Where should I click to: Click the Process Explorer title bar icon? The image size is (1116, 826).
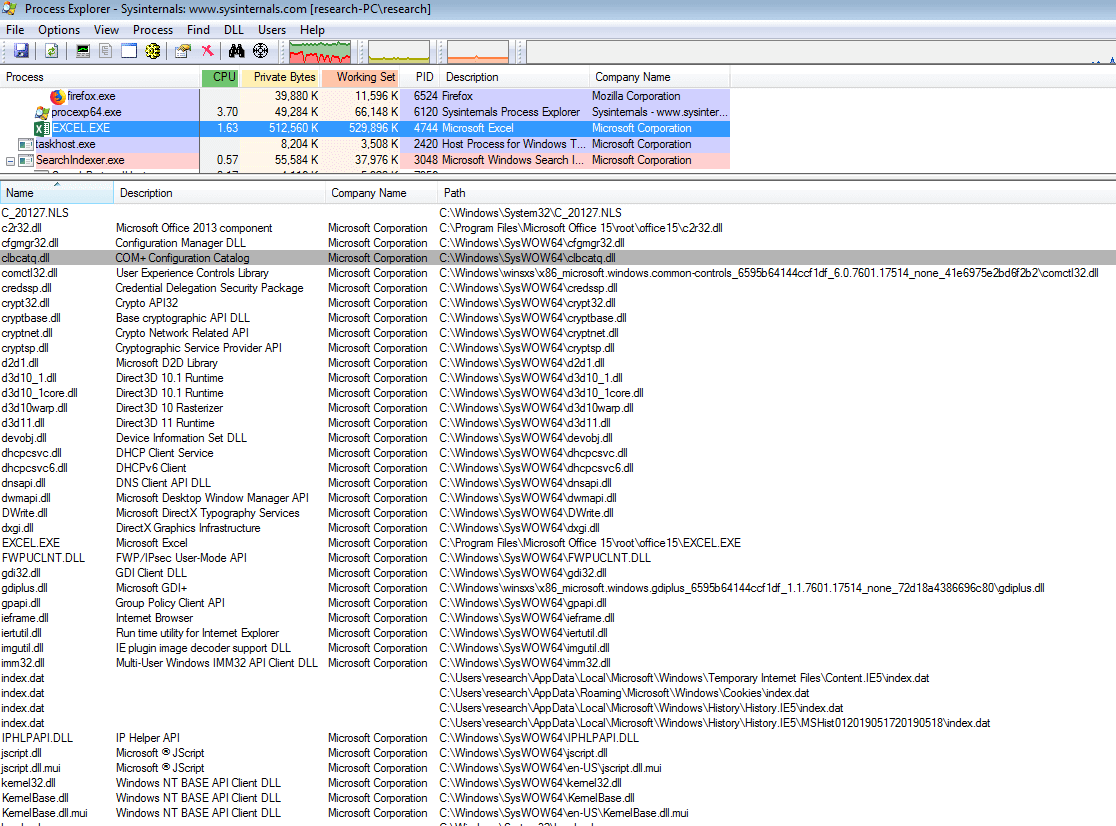click(9, 9)
